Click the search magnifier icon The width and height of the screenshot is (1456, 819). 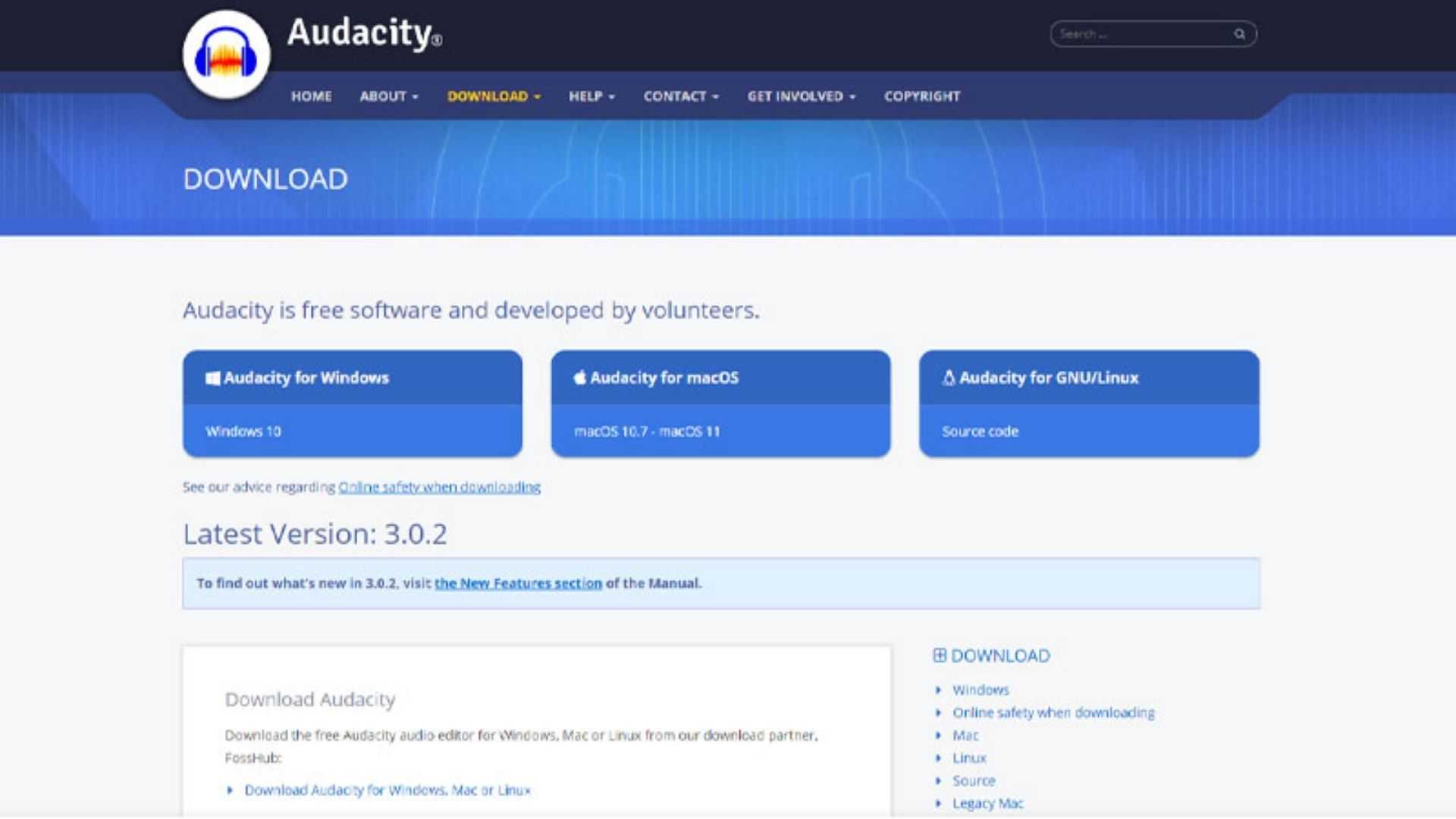coord(1239,34)
